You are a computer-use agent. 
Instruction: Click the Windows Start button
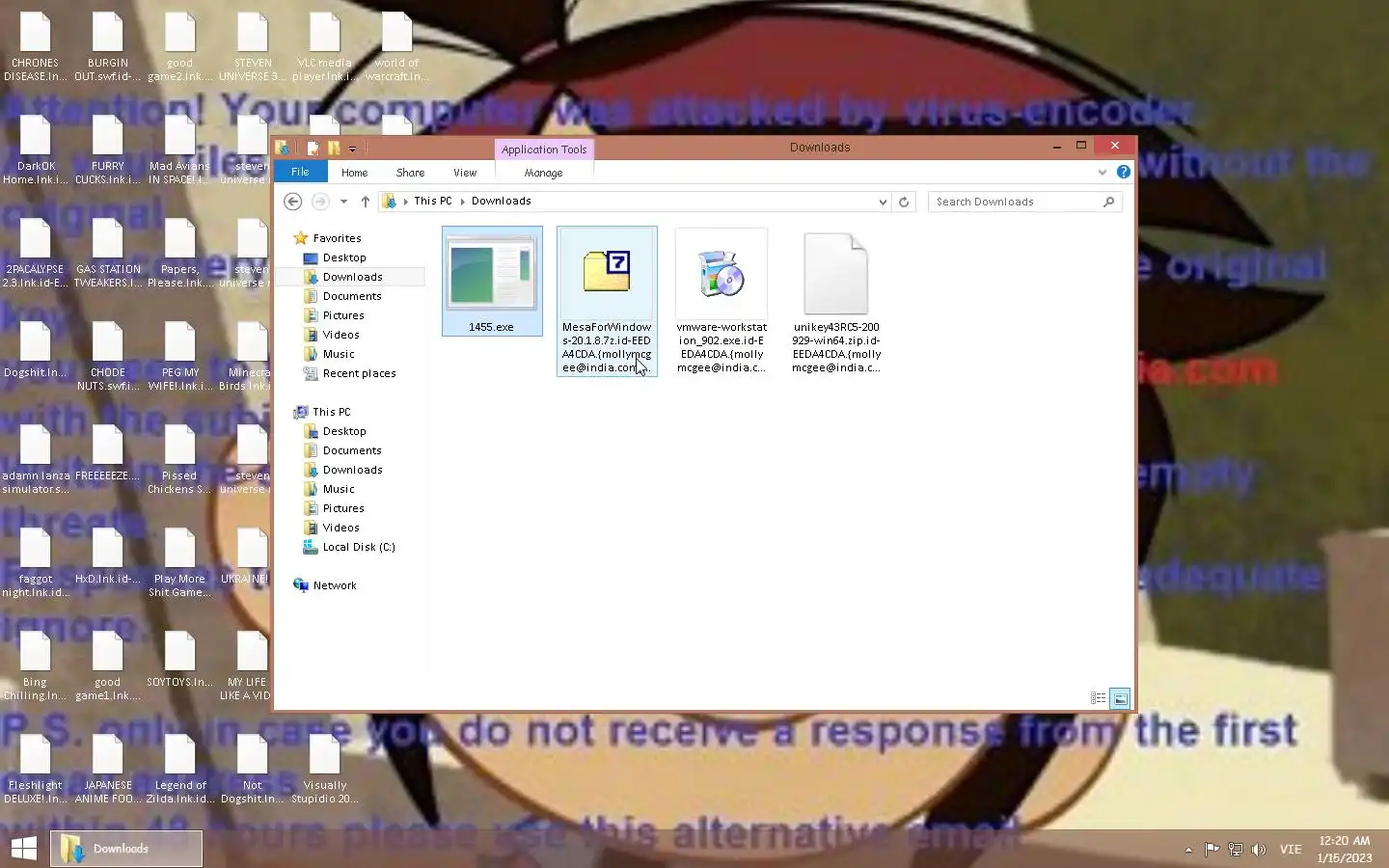24,849
